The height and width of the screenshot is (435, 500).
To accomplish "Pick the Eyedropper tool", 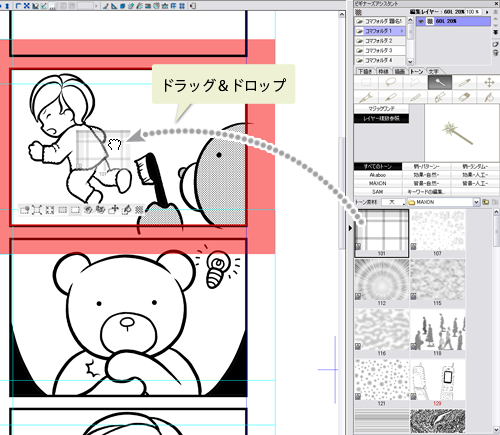I will (x=464, y=82).
